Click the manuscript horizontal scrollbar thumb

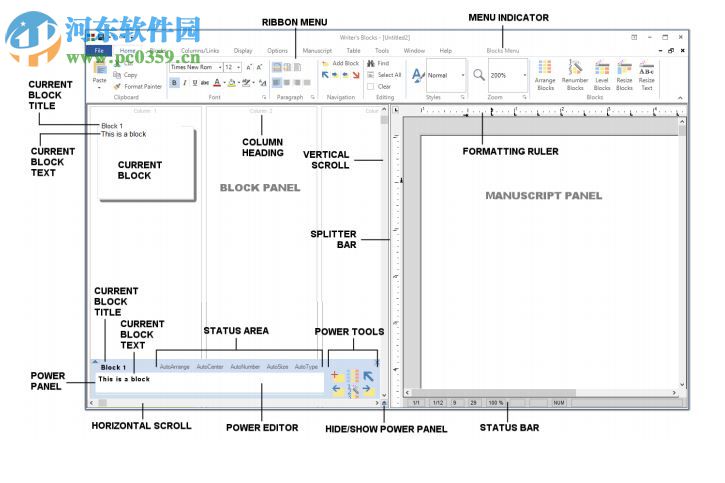click(493, 393)
